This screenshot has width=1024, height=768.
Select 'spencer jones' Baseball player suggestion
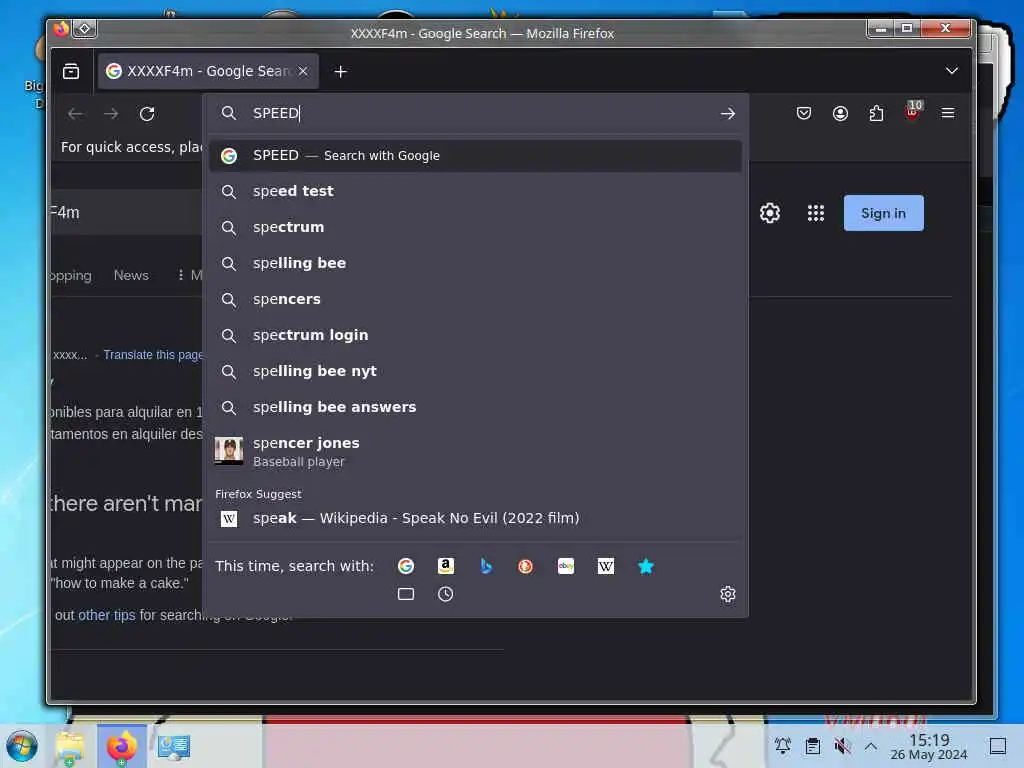click(475, 451)
